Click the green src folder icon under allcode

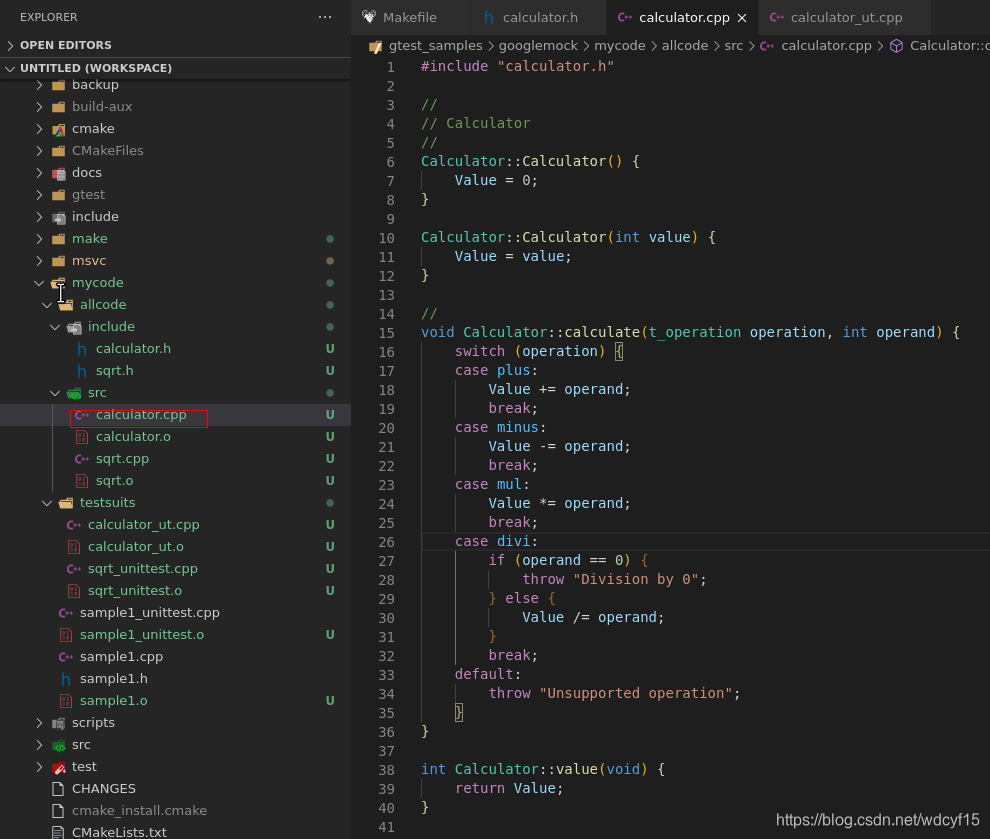pyautogui.click(x=75, y=393)
